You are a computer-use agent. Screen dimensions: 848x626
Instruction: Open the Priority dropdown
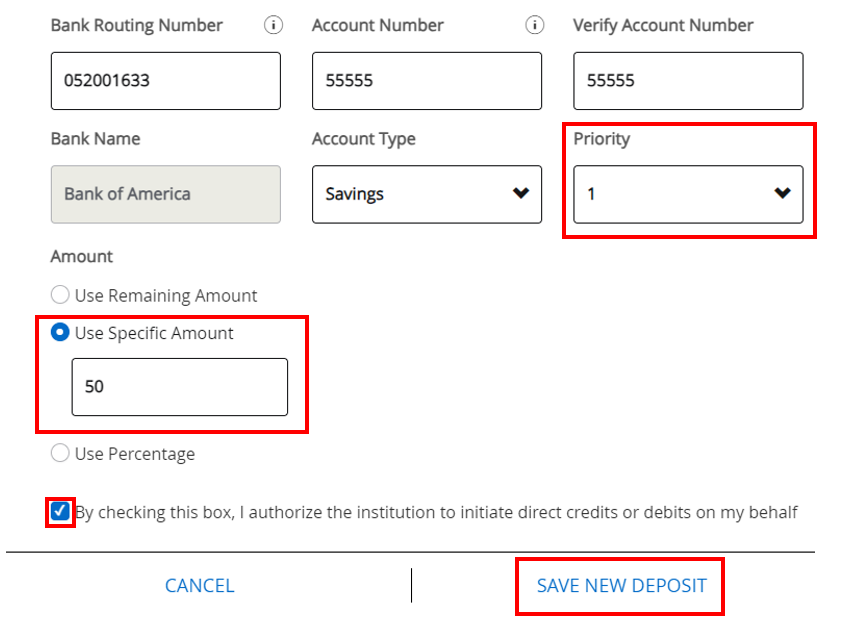(x=688, y=195)
